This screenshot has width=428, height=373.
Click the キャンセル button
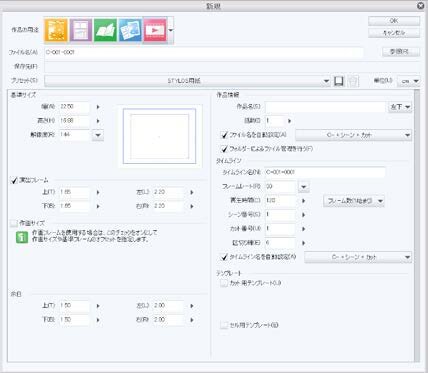click(x=394, y=33)
